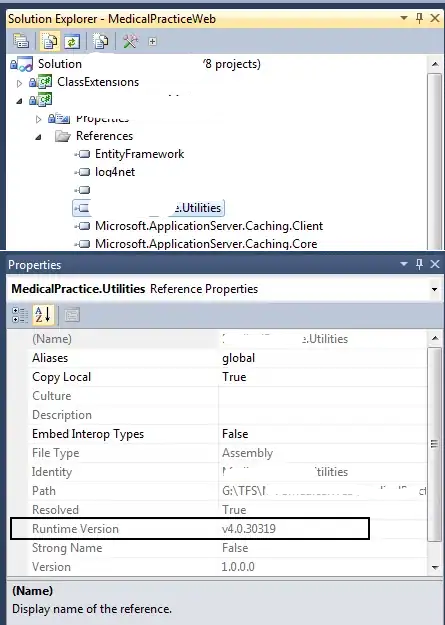This screenshot has width=445, height=625.
Task: Click the Version value 1.0.0.0
Action: pos(238,567)
